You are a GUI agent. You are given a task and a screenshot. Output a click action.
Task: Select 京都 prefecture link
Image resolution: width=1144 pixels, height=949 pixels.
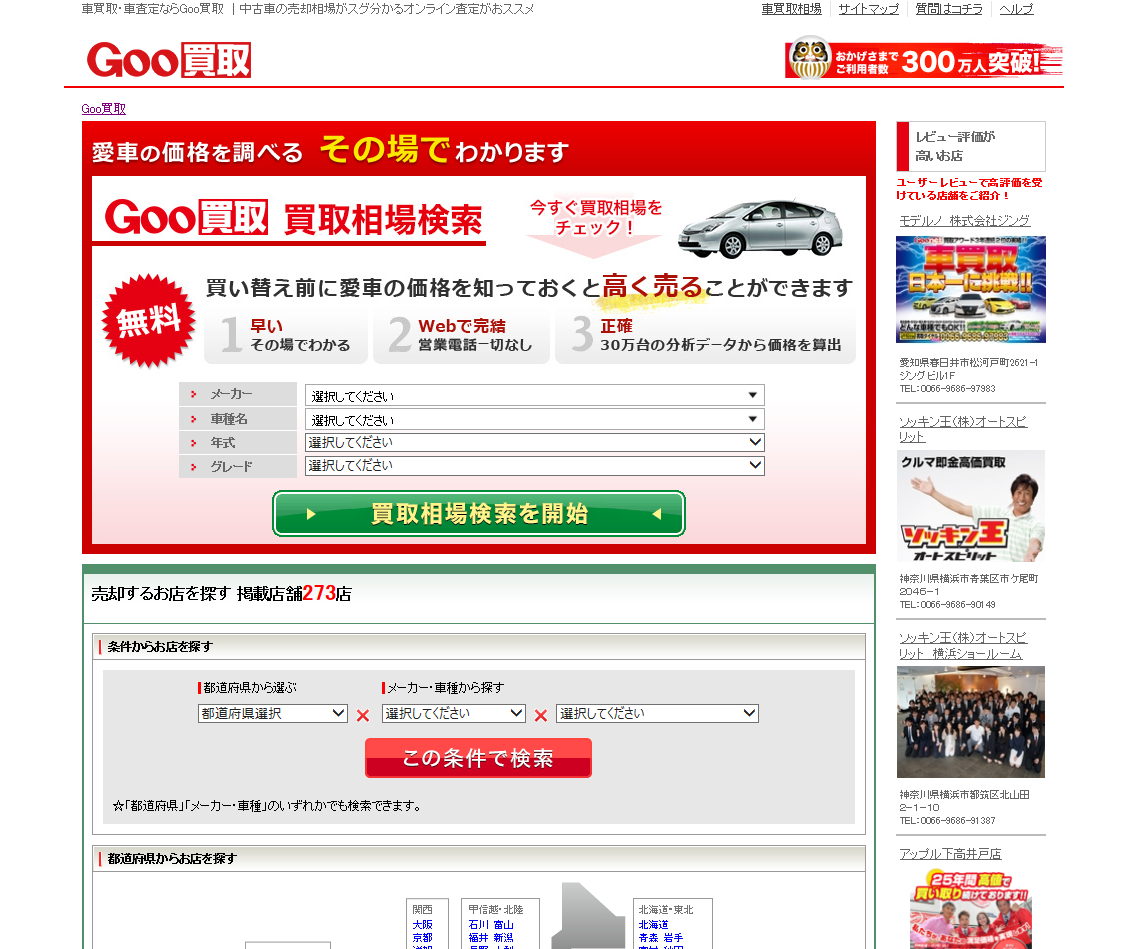(422, 938)
